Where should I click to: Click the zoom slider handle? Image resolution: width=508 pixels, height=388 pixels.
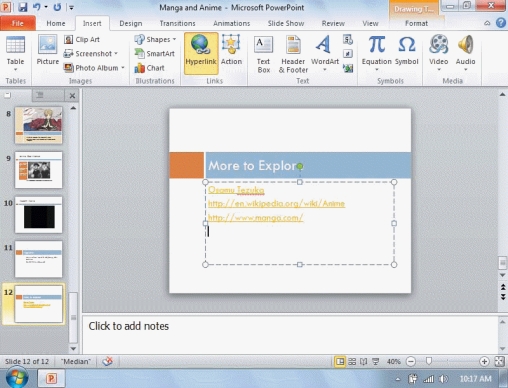(x=429, y=361)
